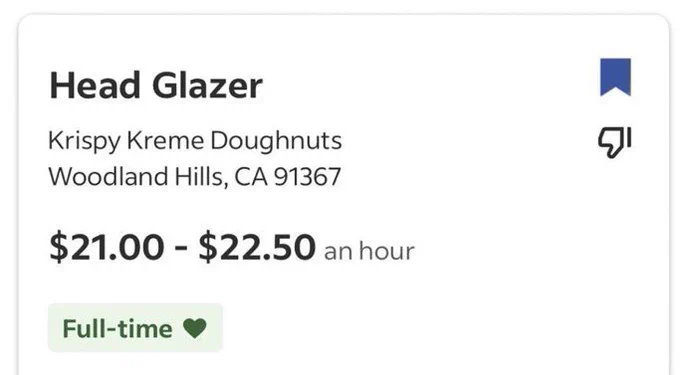Click the green heart in the Full-time badge

point(195,328)
